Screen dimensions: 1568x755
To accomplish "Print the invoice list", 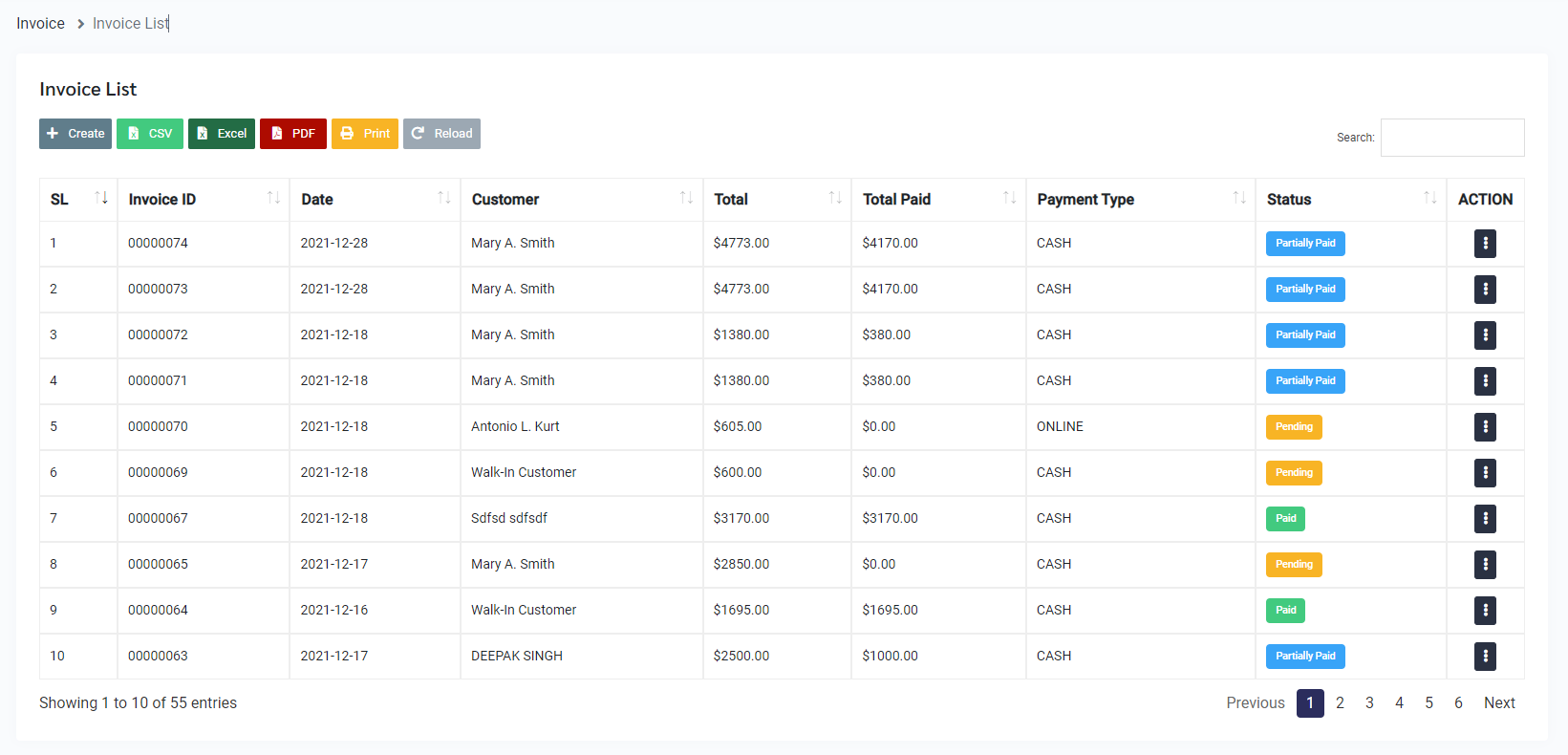I will pyautogui.click(x=365, y=134).
